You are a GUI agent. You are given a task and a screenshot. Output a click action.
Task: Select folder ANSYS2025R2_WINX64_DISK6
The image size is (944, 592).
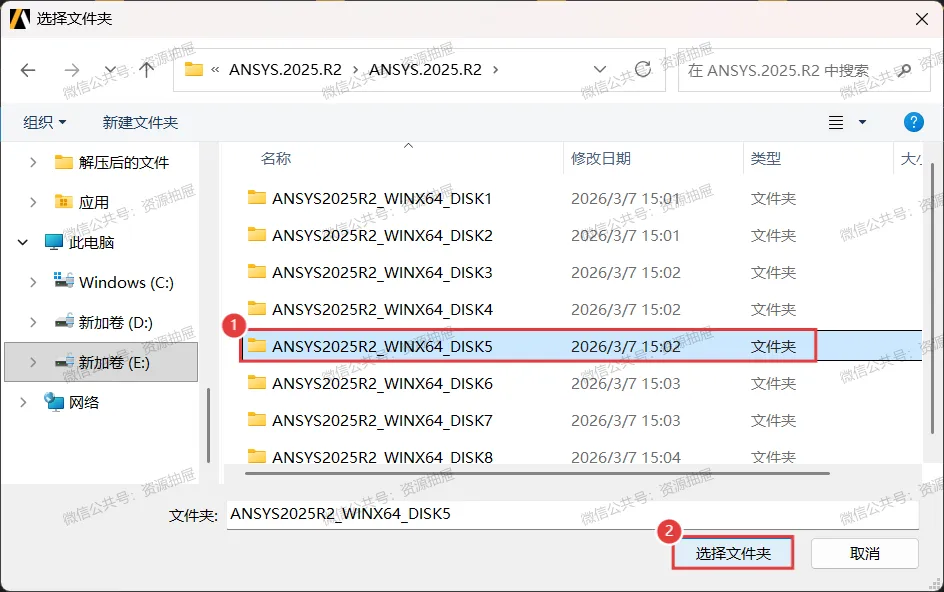point(382,384)
